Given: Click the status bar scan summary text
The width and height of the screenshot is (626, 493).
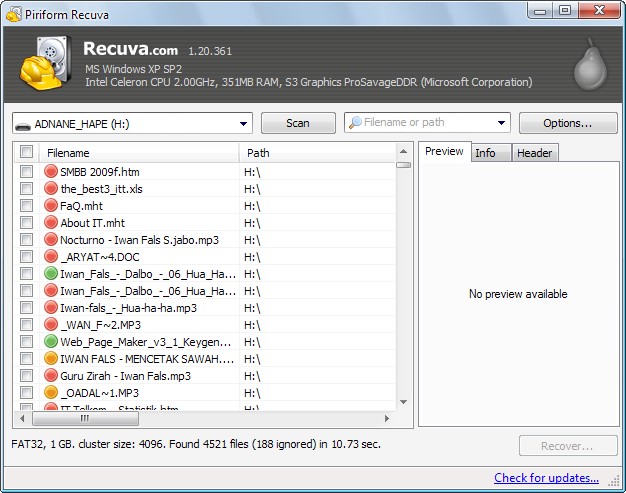Looking at the screenshot, I should (196, 444).
